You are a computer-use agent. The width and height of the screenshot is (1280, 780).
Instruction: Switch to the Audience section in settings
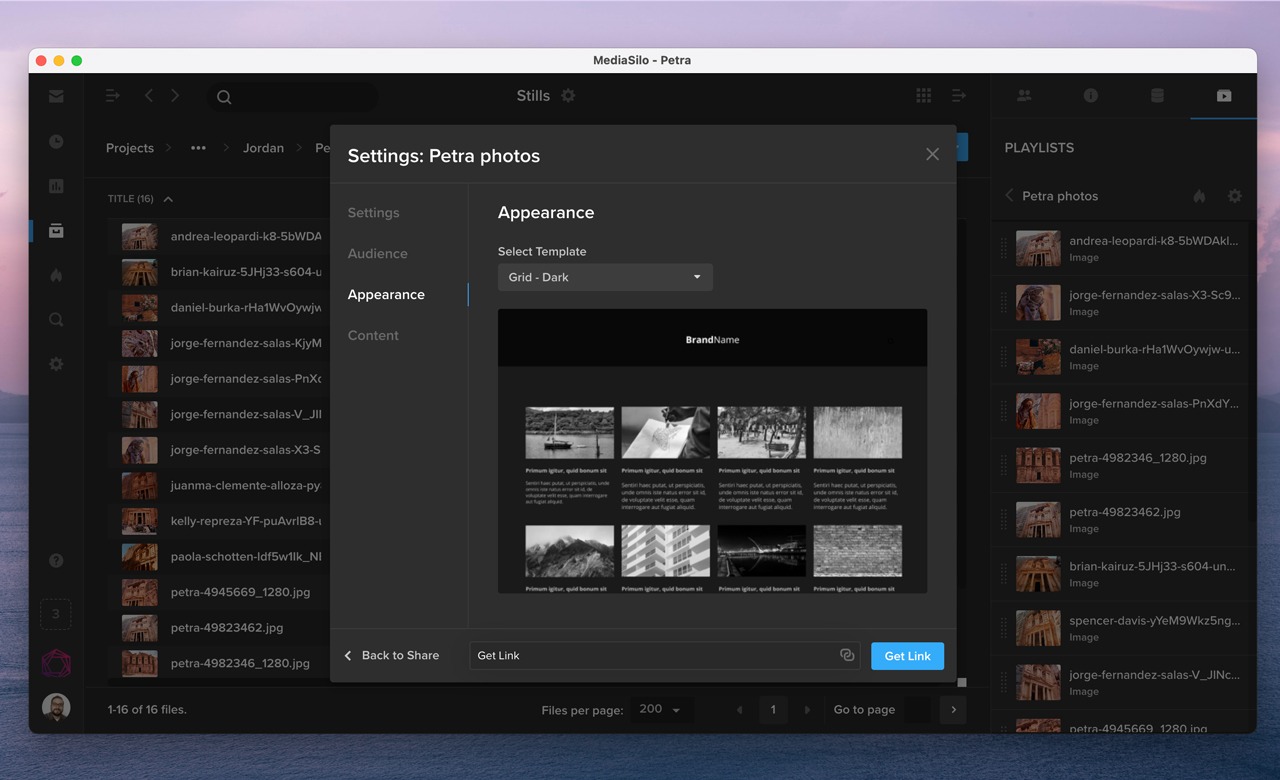[377, 253]
